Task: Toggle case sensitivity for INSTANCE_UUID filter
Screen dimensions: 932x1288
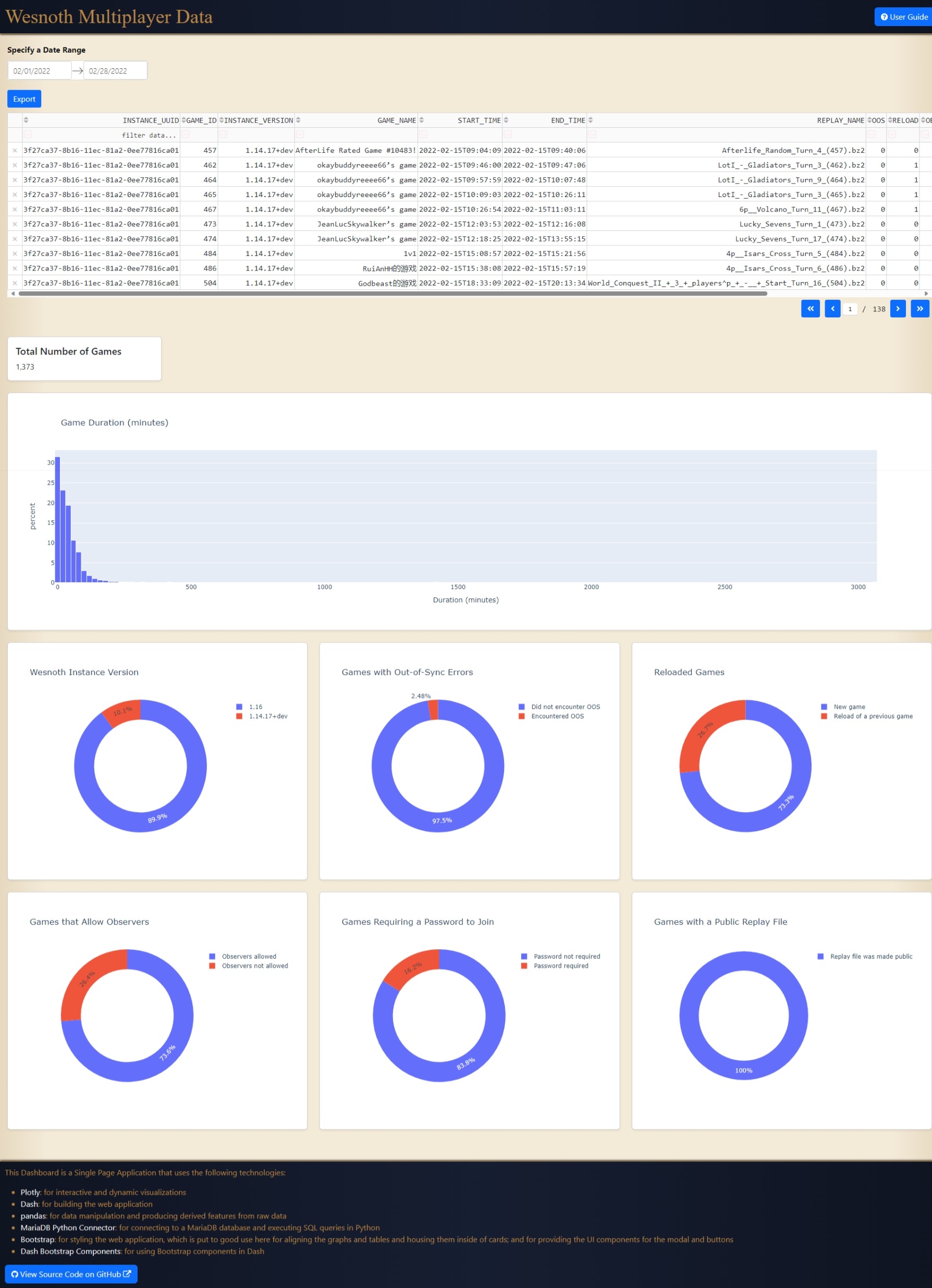Action: (x=28, y=134)
